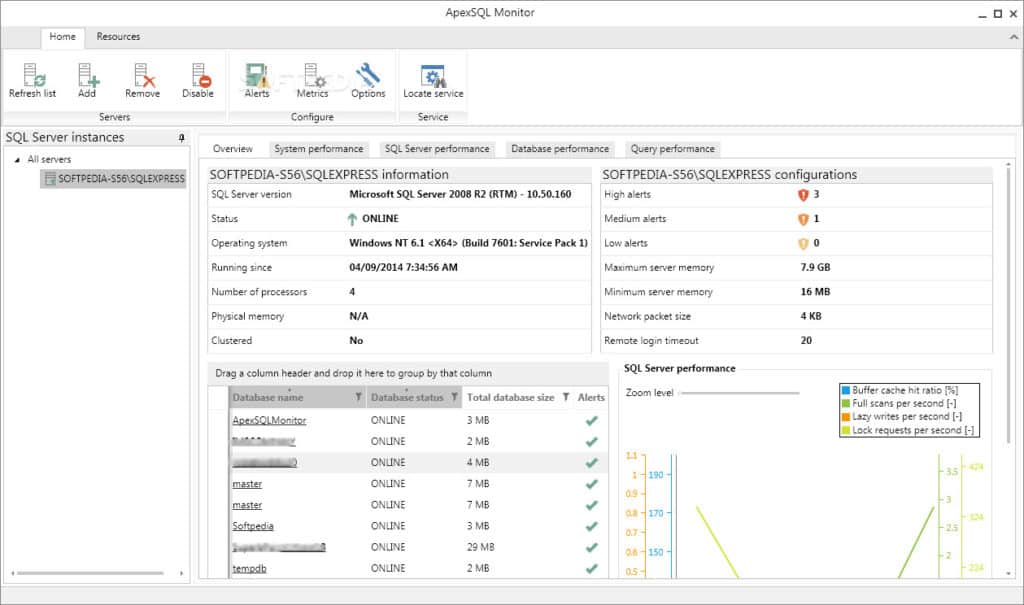Adjust the Zoom level slider
This screenshot has height=605, width=1024.
740,393
